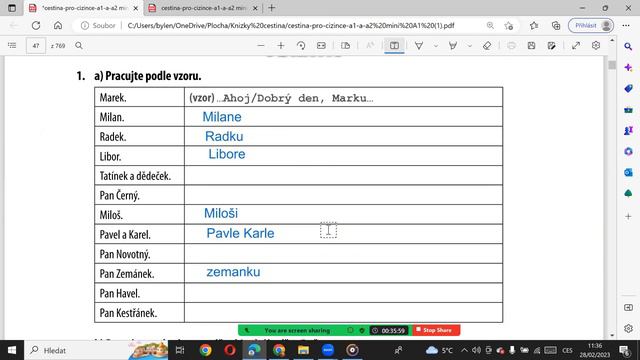Open the Games icon in sidebar
640x360 pixels.
628,130
